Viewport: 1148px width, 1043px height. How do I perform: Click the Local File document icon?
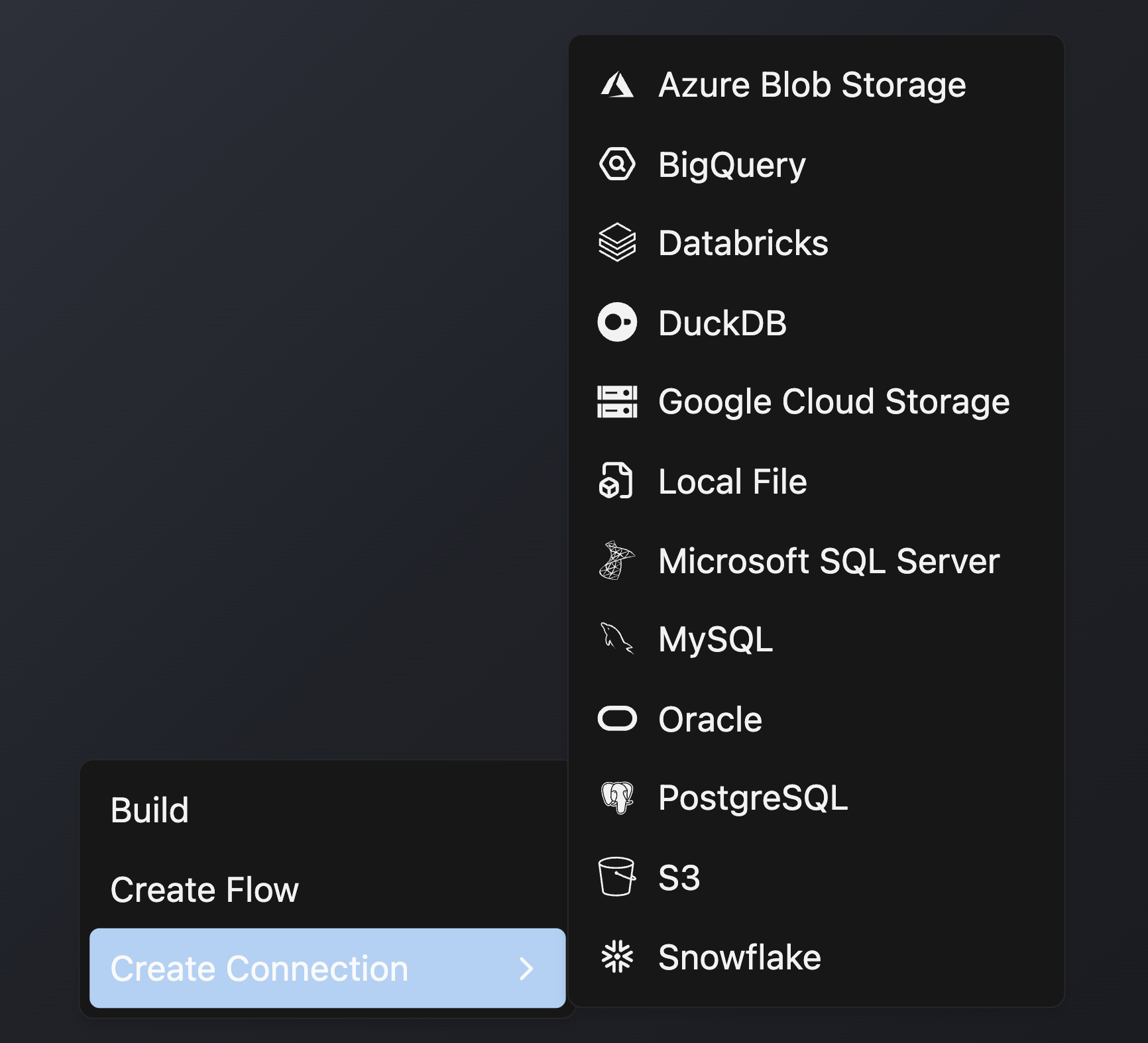[x=616, y=481]
